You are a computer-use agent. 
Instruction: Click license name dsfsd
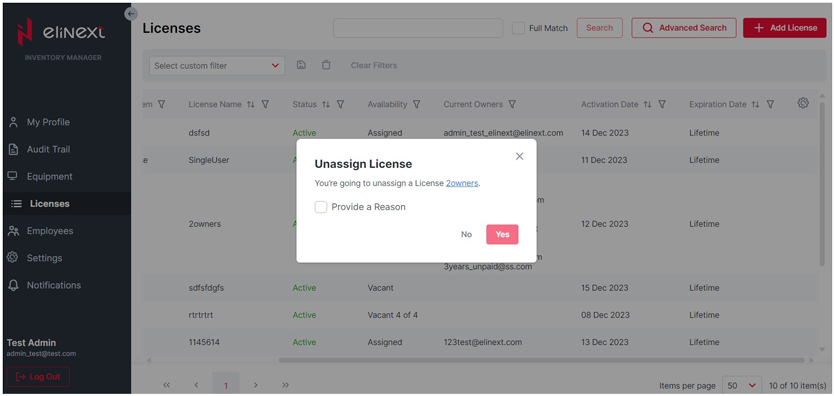(199, 133)
